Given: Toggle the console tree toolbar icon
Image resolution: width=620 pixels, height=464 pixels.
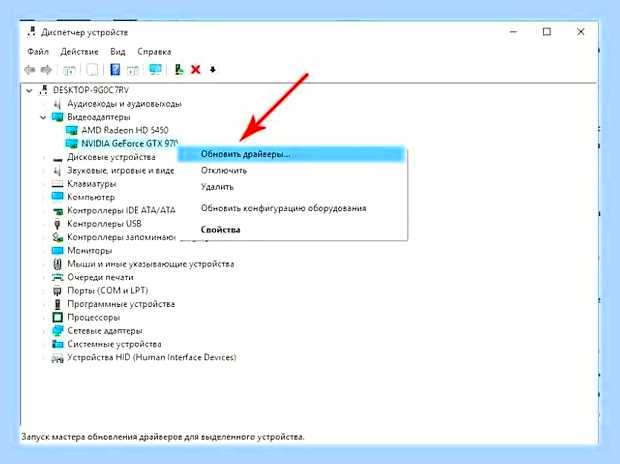Looking at the screenshot, I should (69, 70).
